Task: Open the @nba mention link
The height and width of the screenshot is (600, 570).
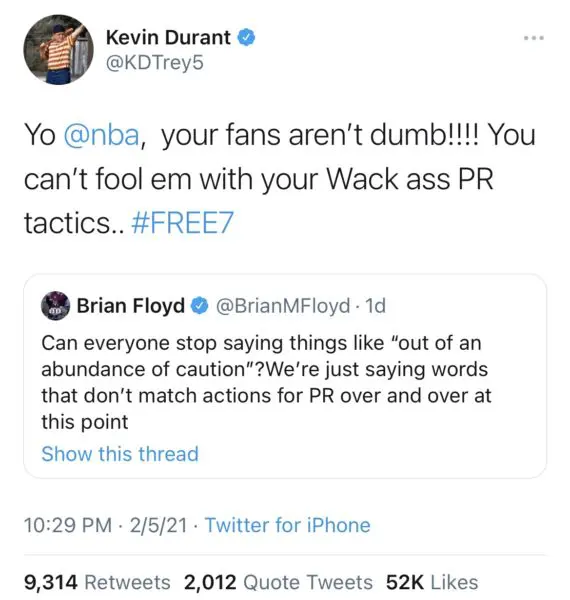Action: (101, 135)
